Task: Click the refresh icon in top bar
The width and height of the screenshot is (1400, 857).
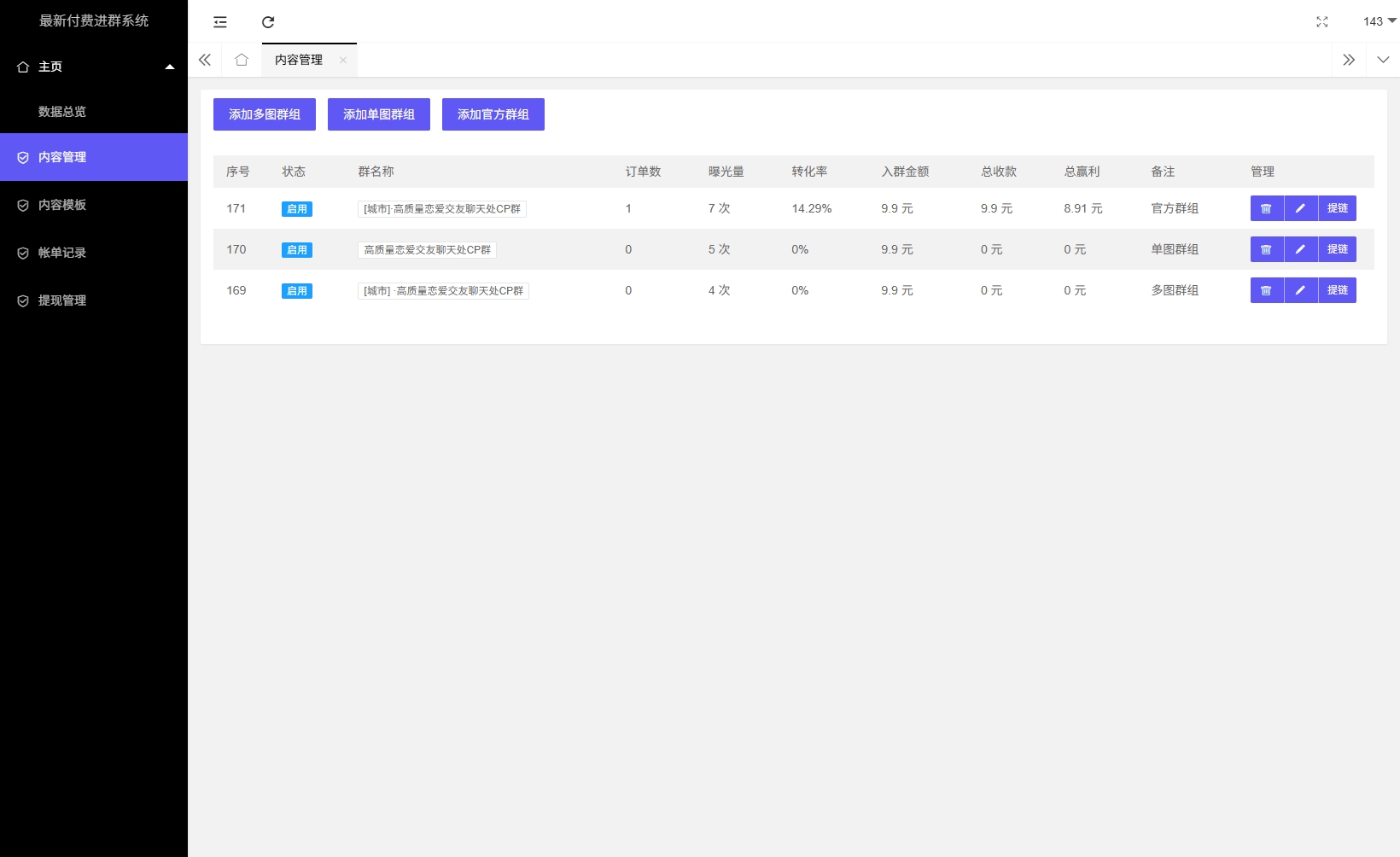Action: pyautogui.click(x=268, y=22)
